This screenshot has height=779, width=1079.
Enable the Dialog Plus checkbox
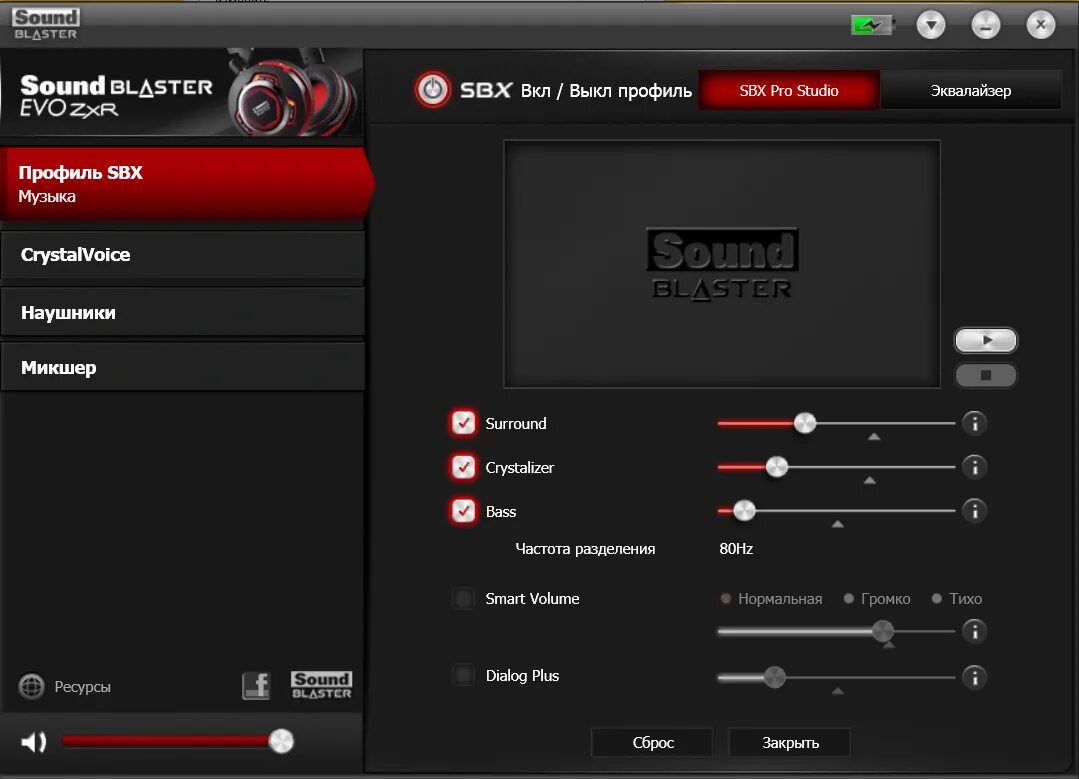pyautogui.click(x=463, y=675)
